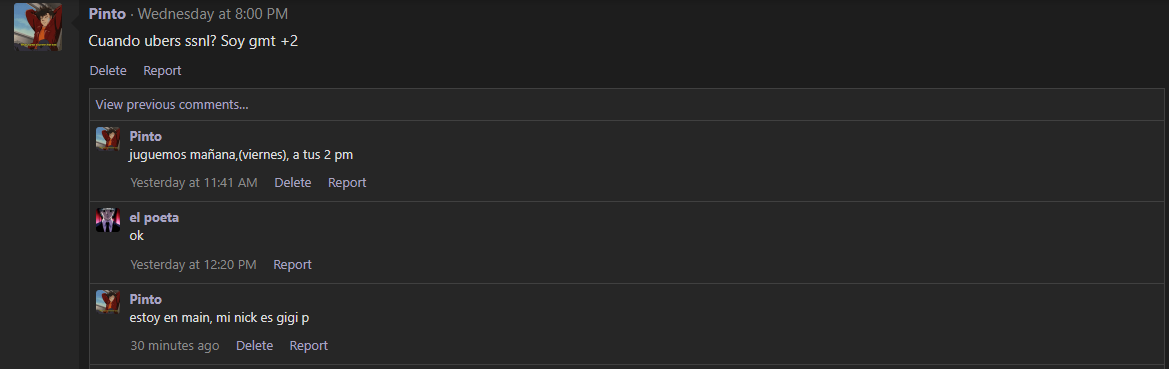Image resolution: width=1169 pixels, height=369 pixels.
Task: Open the Yesterday at 11:41 AM timestamp
Action: pos(194,183)
